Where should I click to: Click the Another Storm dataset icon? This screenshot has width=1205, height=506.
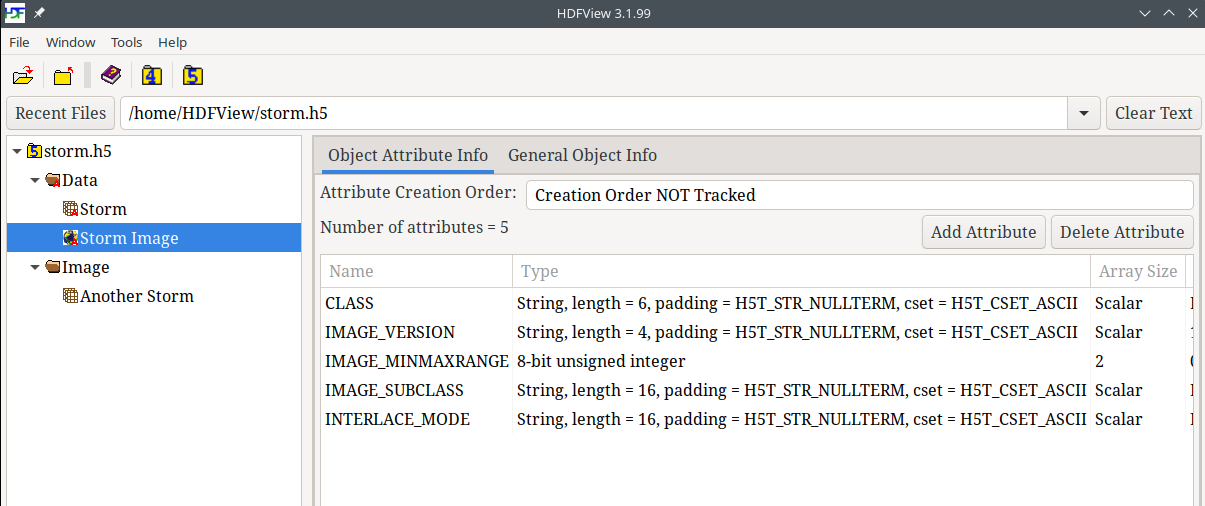point(70,296)
